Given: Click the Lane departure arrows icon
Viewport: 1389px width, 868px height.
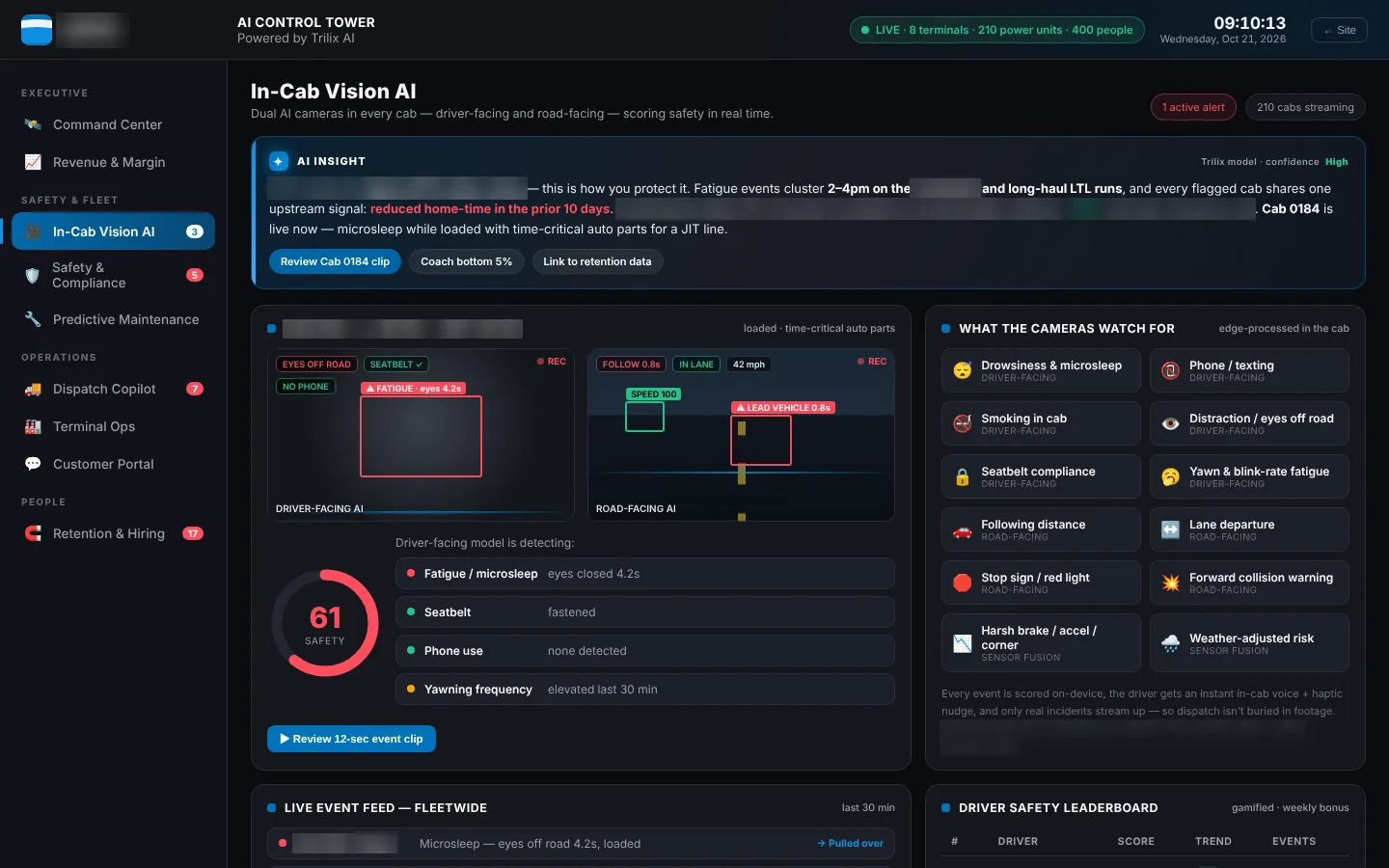Looking at the screenshot, I should [1170, 529].
